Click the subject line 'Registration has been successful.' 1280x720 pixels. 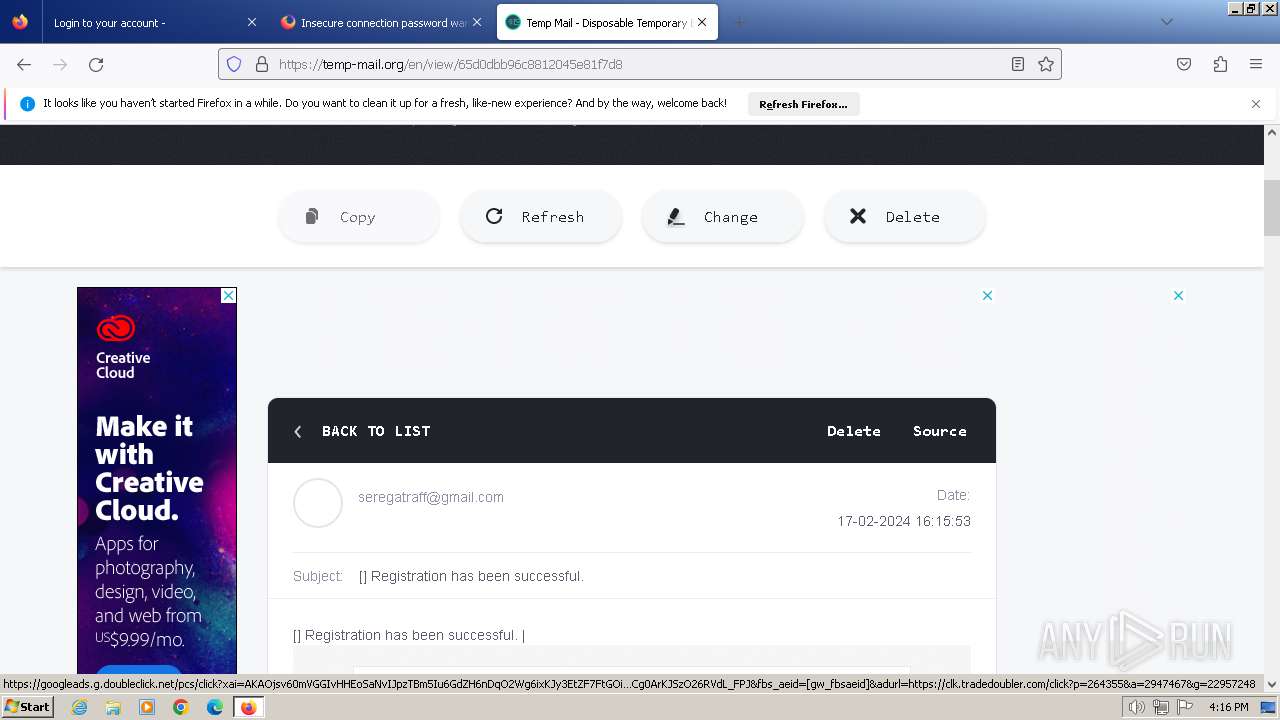pos(471,576)
